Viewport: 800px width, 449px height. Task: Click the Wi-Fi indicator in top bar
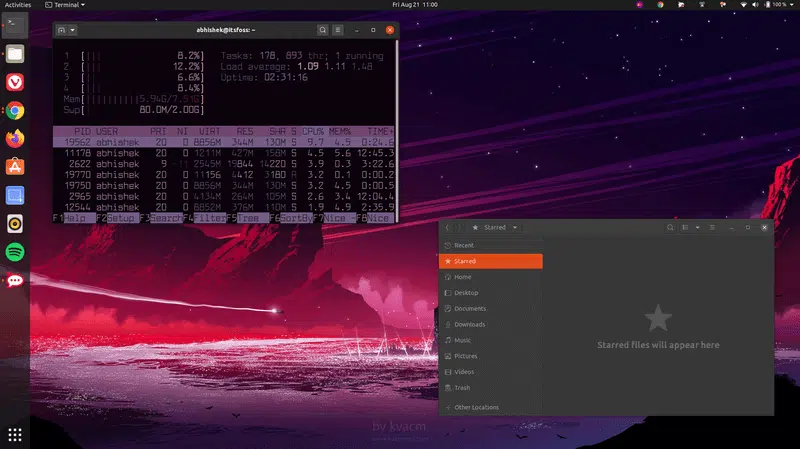(x=743, y=5)
